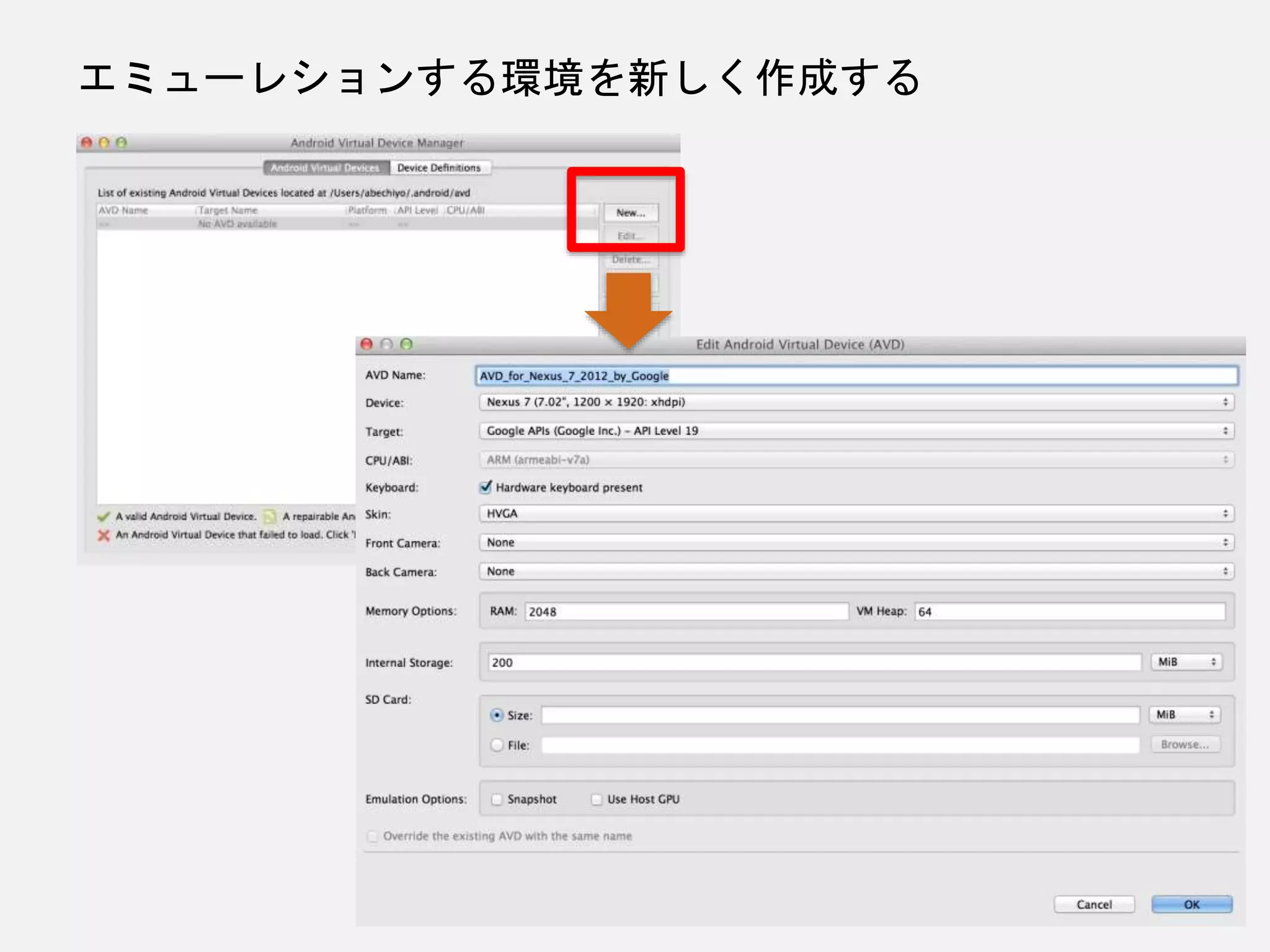Click the New... button in AVD Manager
The width and height of the screenshot is (1270, 952).
coord(631,213)
